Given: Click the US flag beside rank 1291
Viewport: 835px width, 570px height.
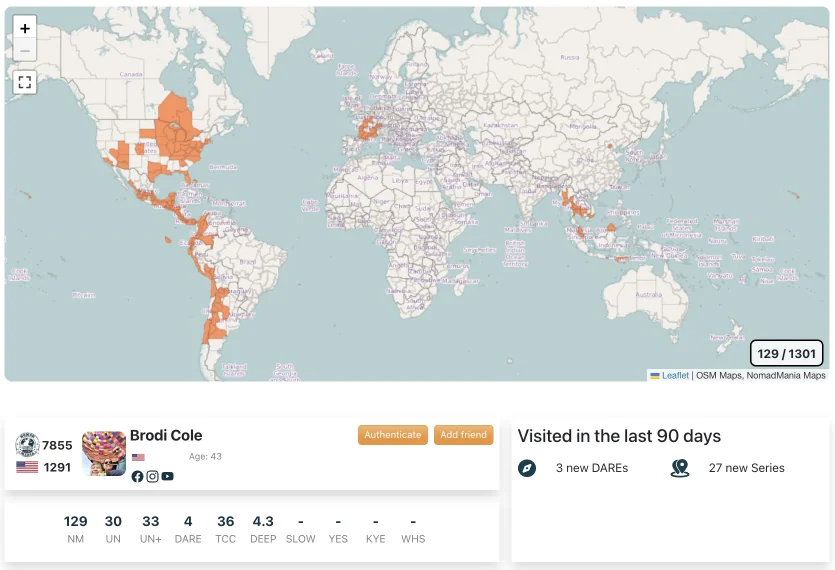Looking at the screenshot, I should tap(27, 467).
